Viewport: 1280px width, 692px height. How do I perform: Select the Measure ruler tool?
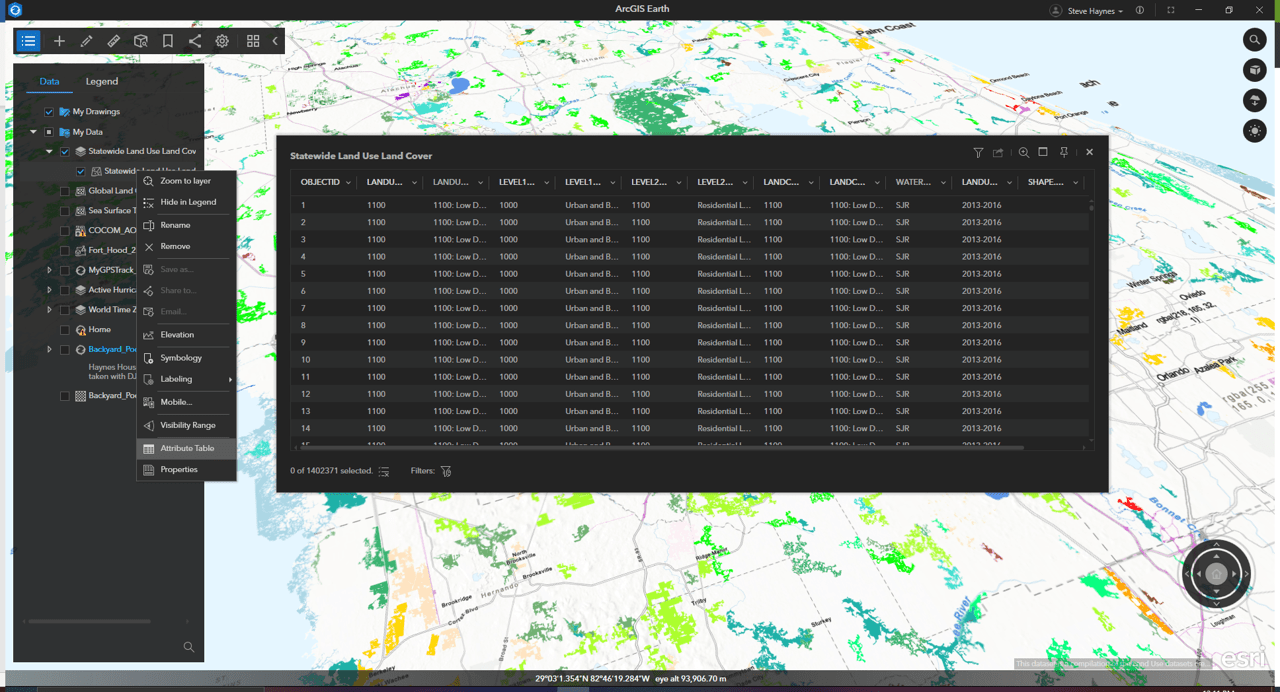click(x=113, y=41)
